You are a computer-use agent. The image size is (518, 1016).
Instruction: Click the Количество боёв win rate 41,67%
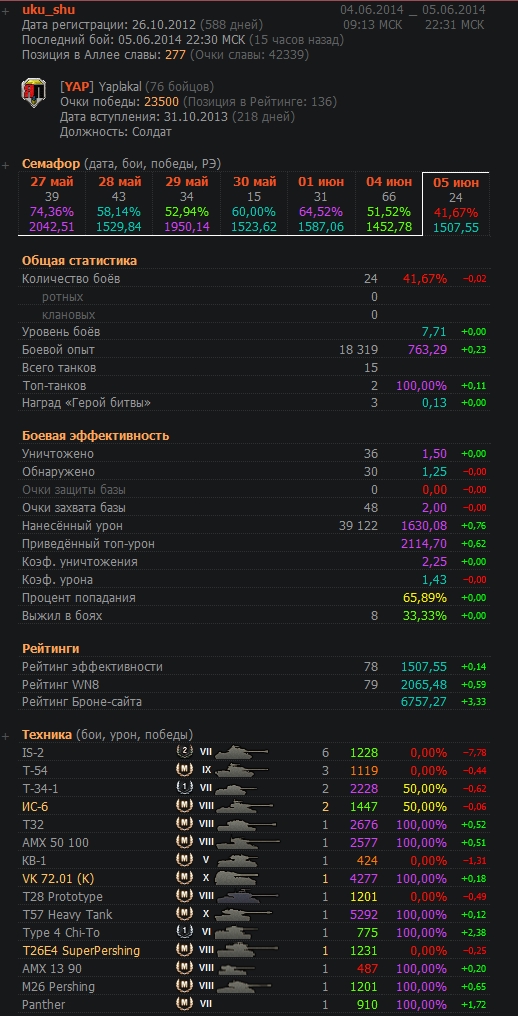click(x=425, y=279)
